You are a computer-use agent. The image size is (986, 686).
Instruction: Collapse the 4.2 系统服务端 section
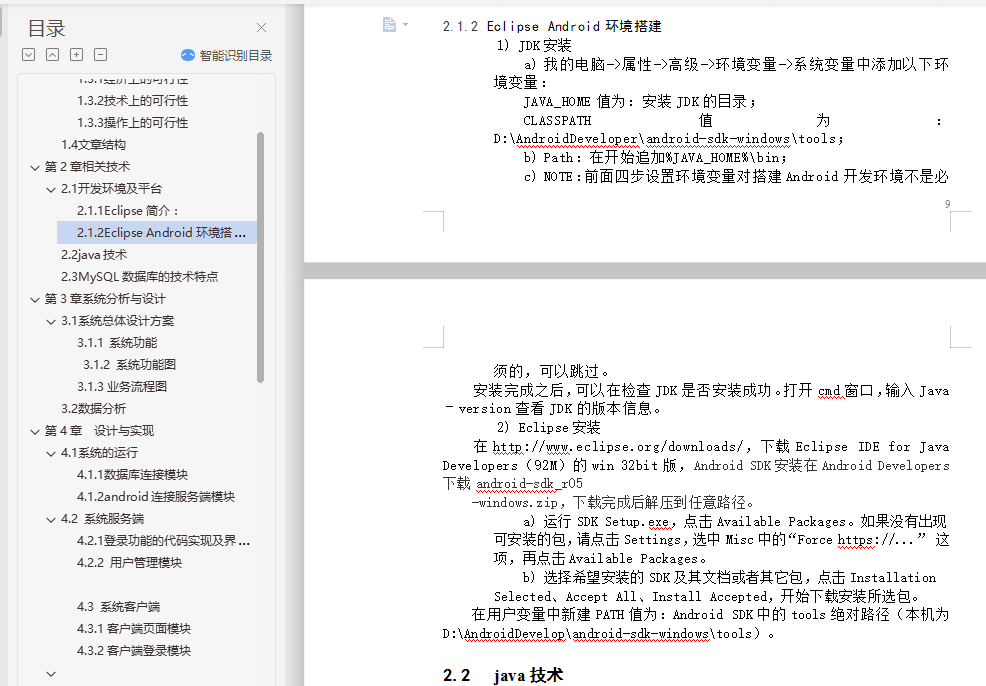pyautogui.click(x=51, y=519)
